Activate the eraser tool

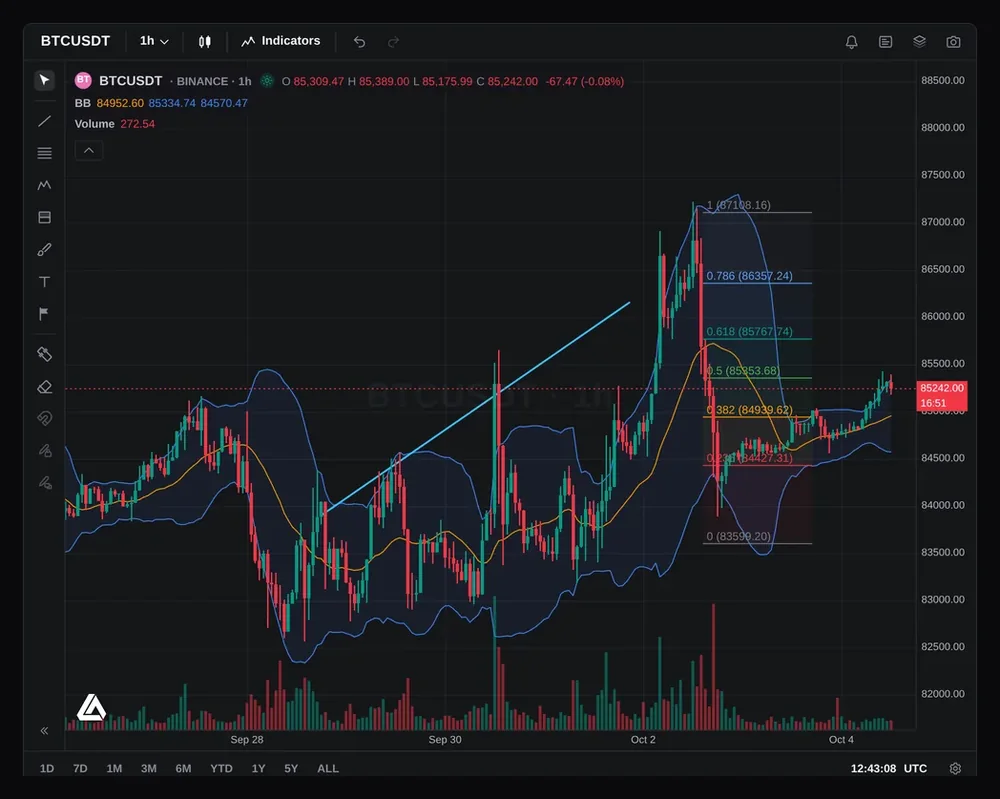tap(44, 386)
